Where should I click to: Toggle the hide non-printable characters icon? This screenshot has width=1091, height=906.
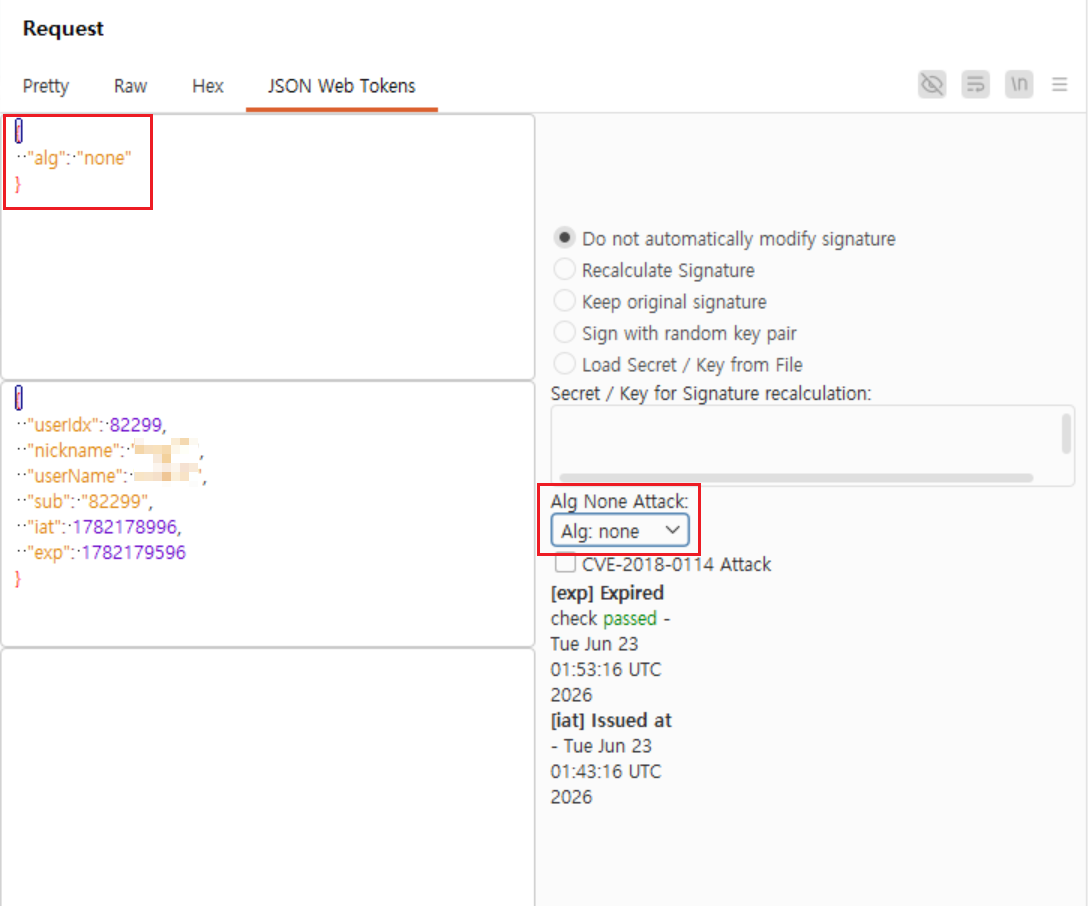point(932,85)
